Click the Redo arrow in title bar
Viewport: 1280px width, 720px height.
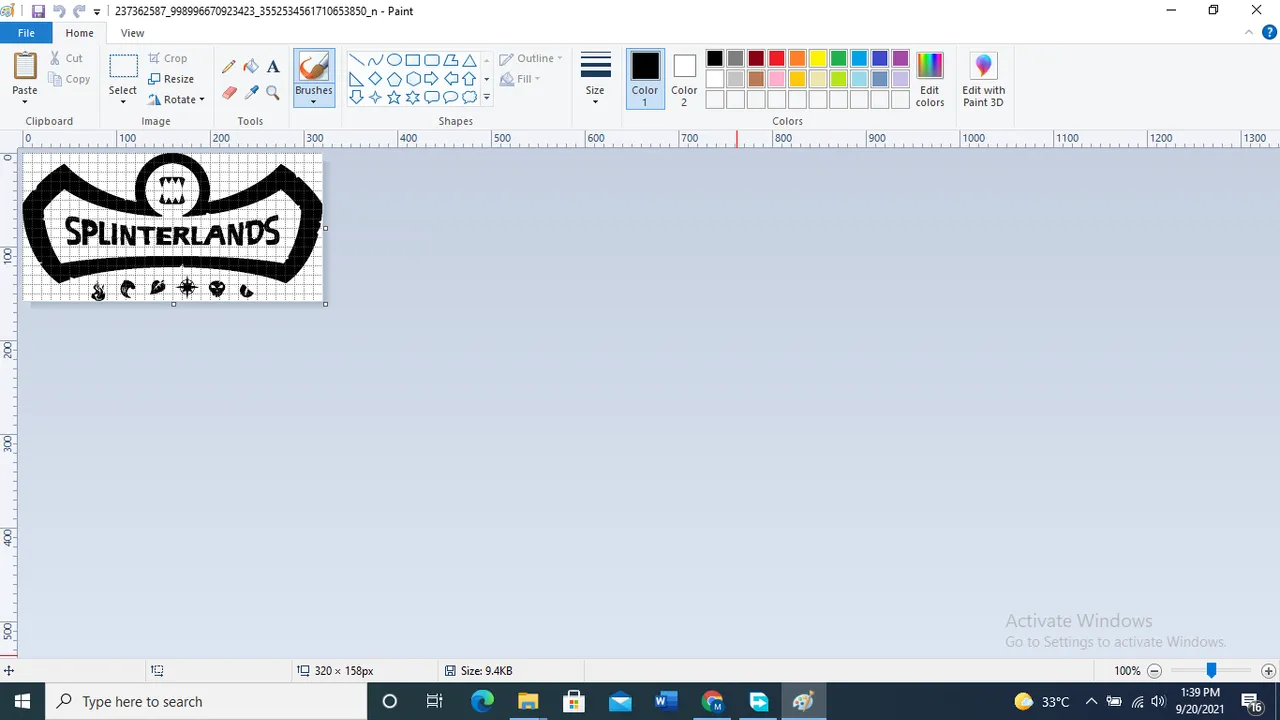79,11
